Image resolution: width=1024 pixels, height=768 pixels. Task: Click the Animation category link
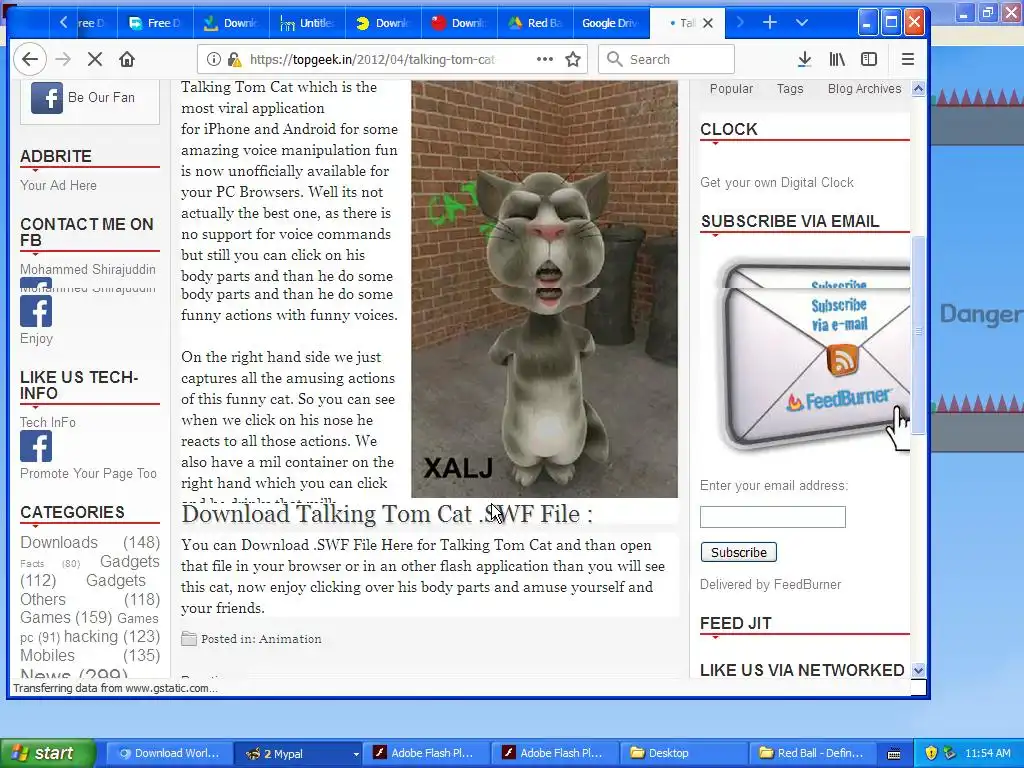(x=291, y=639)
